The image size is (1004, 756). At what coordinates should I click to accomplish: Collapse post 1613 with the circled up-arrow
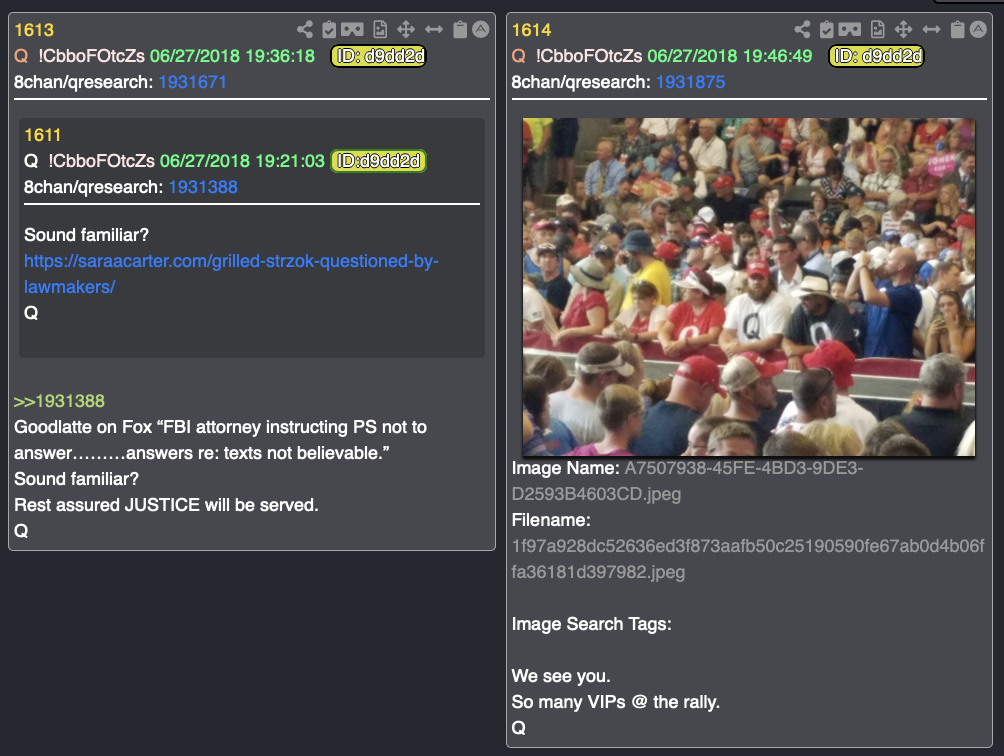click(x=481, y=29)
